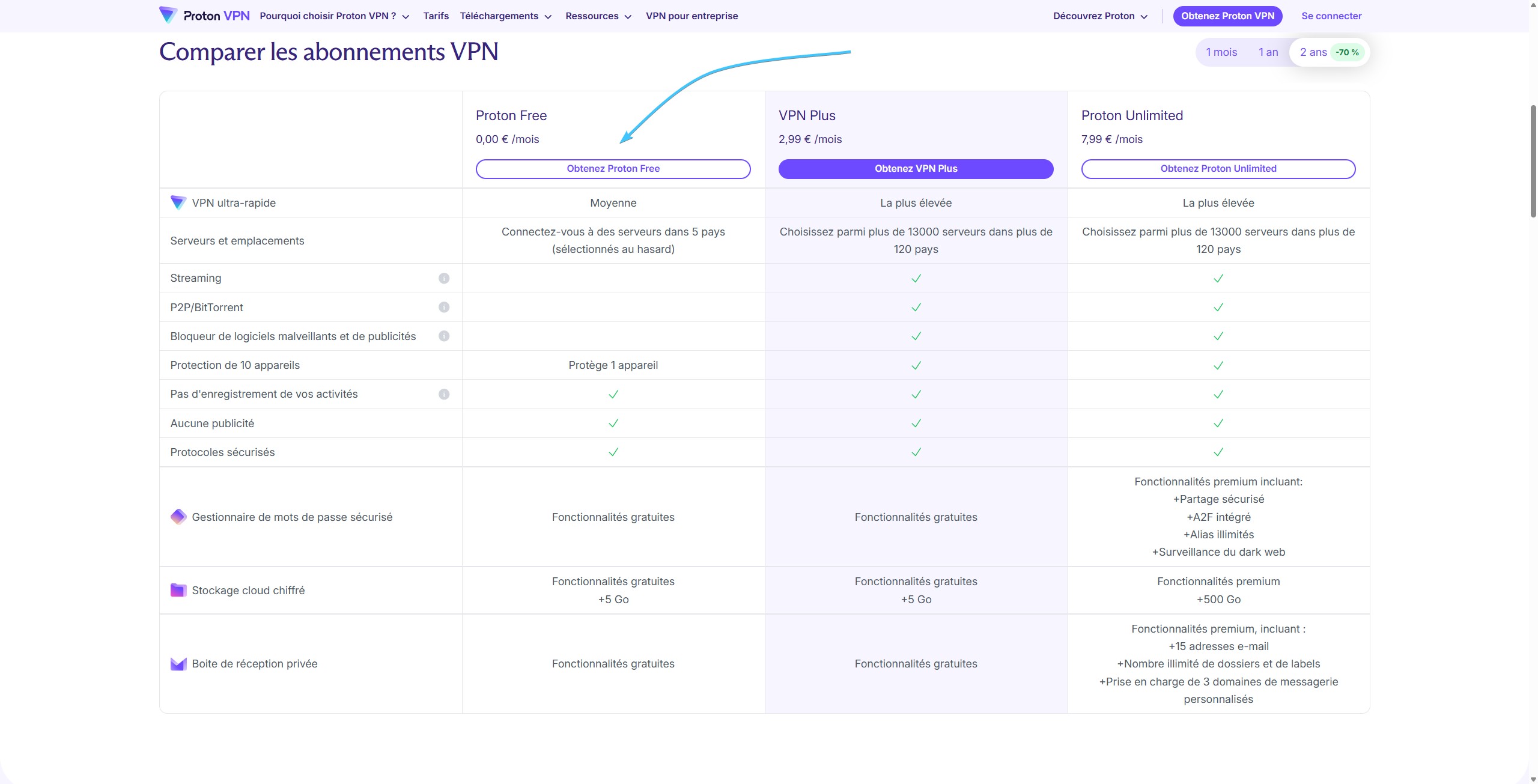This screenshot has width=1538, height=784.
Task: Expand the Pourquoi choisir Proton VPN menu
Action: (x=334, y=16)
